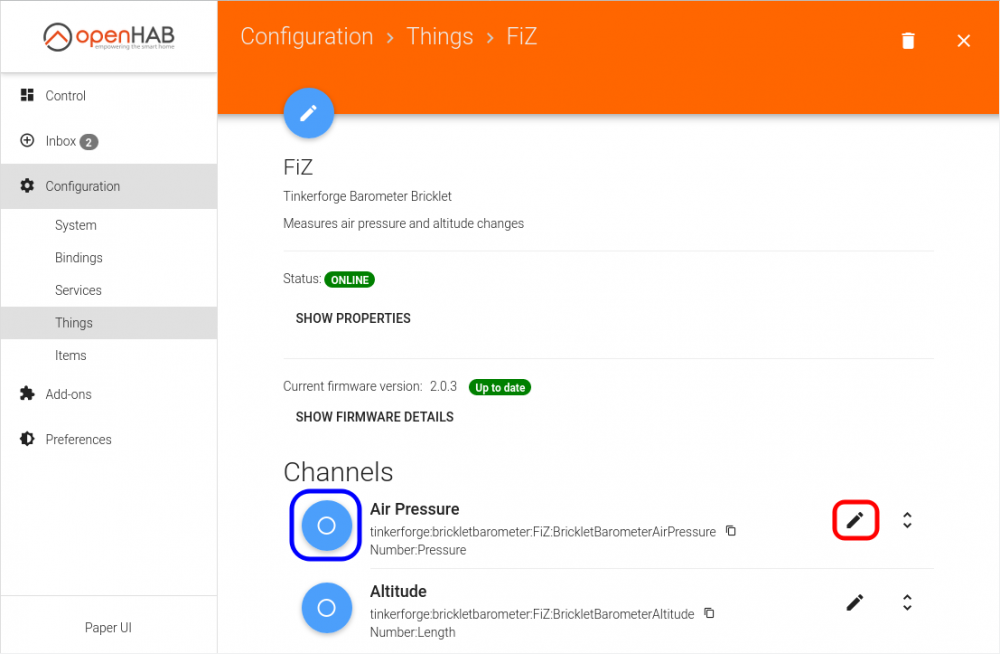Screen dimensions: 1000x654
Task: Open Things in the breadcrumb navigation
Action: click(x=440, y=36)
